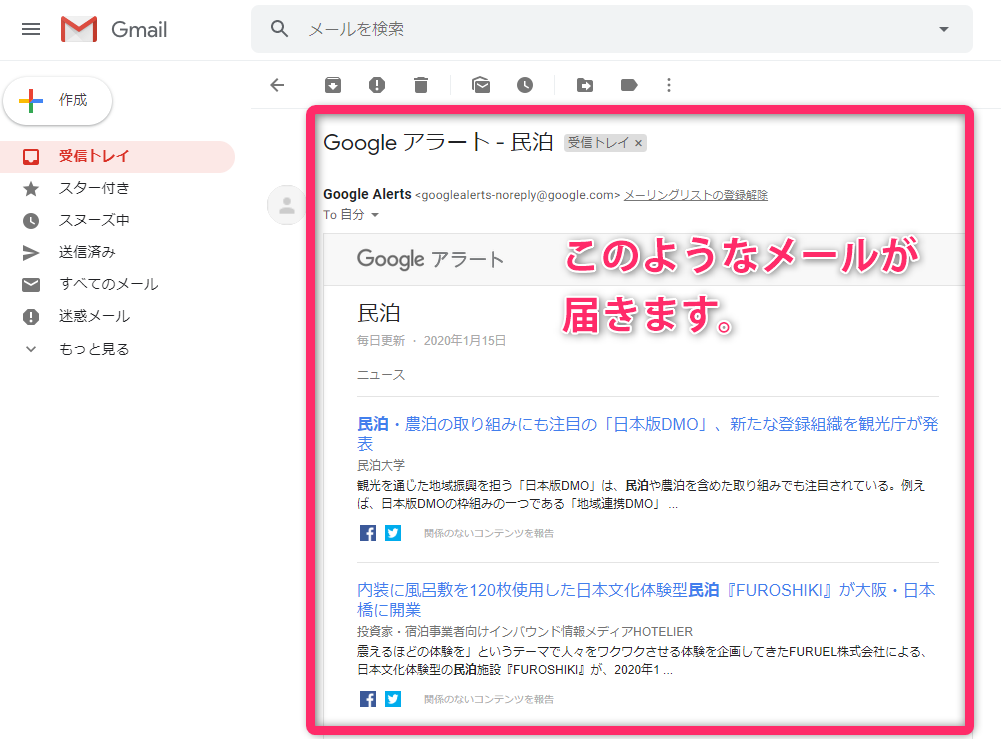
Task: Share first article on Twitter
Action: tap(393, 533)
